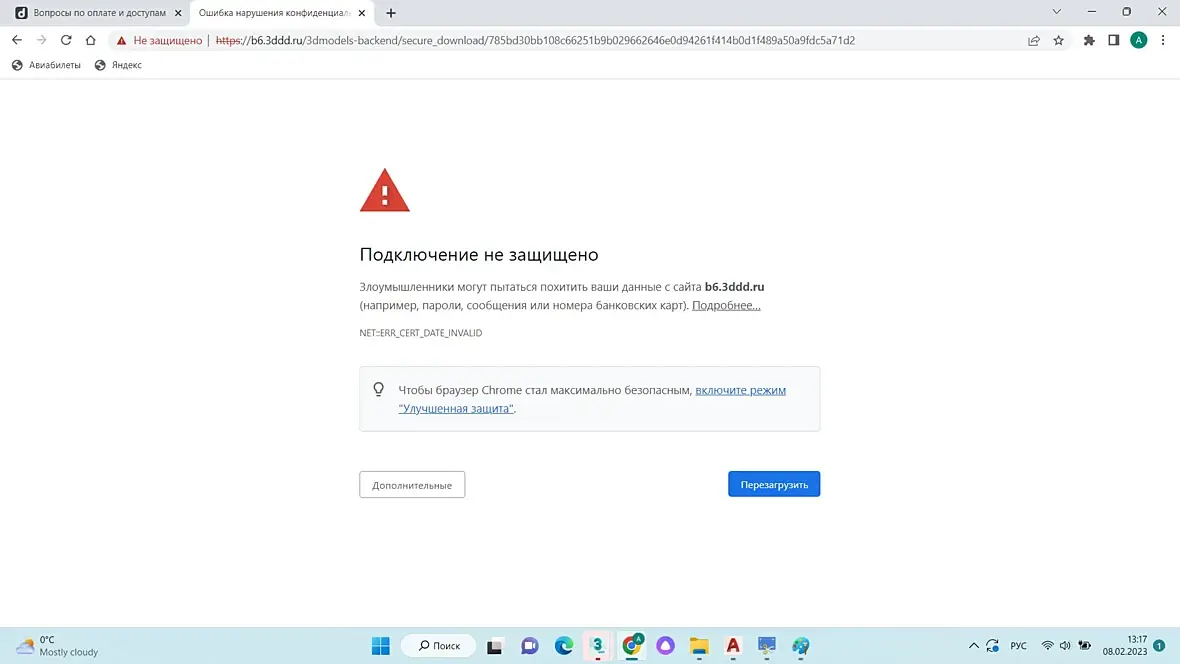
Task: Show hidden system tray icons
Action: (974, 646)
